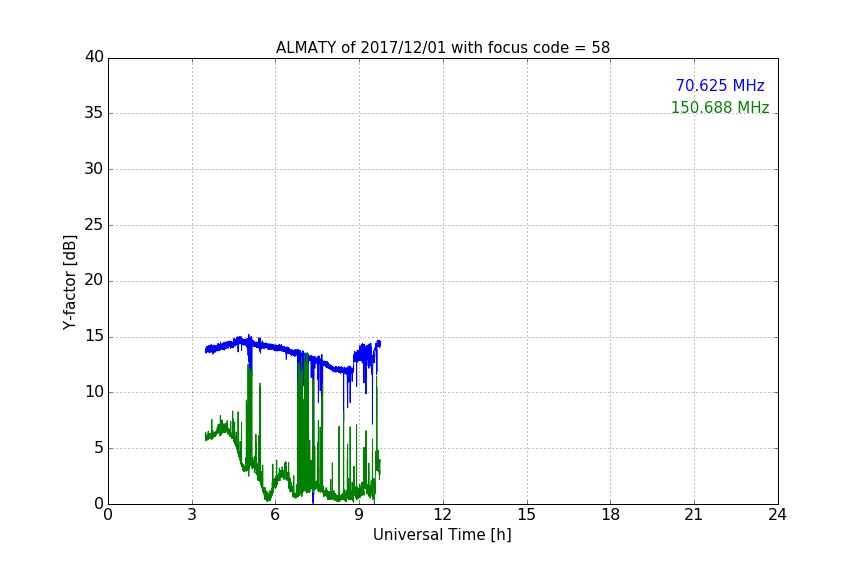
Task: Click y-axis tick label 10
Action: 94,392
